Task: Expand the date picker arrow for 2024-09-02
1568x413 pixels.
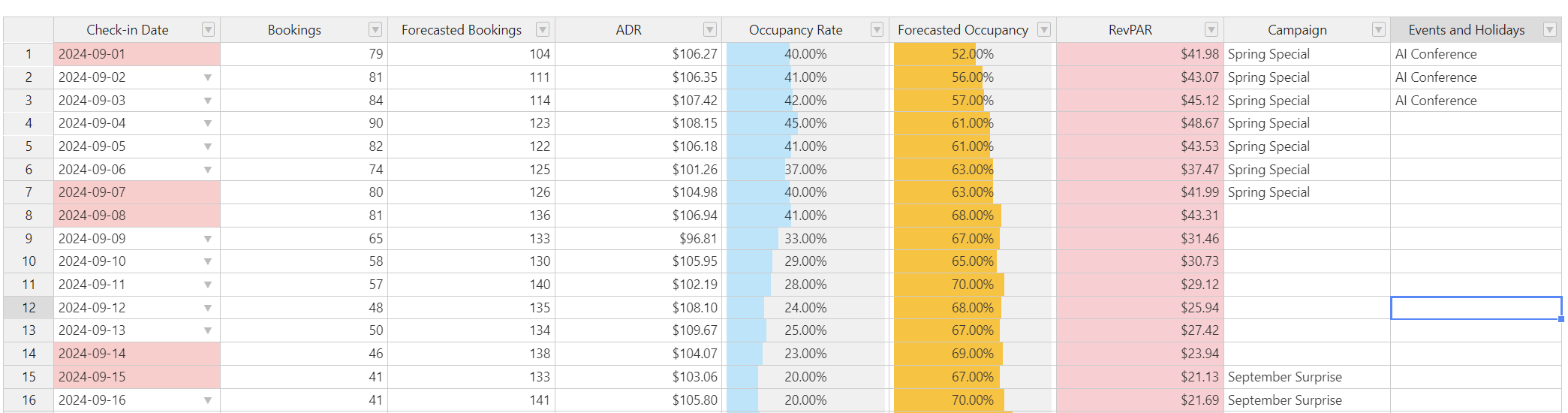Action: pos(208,78)
